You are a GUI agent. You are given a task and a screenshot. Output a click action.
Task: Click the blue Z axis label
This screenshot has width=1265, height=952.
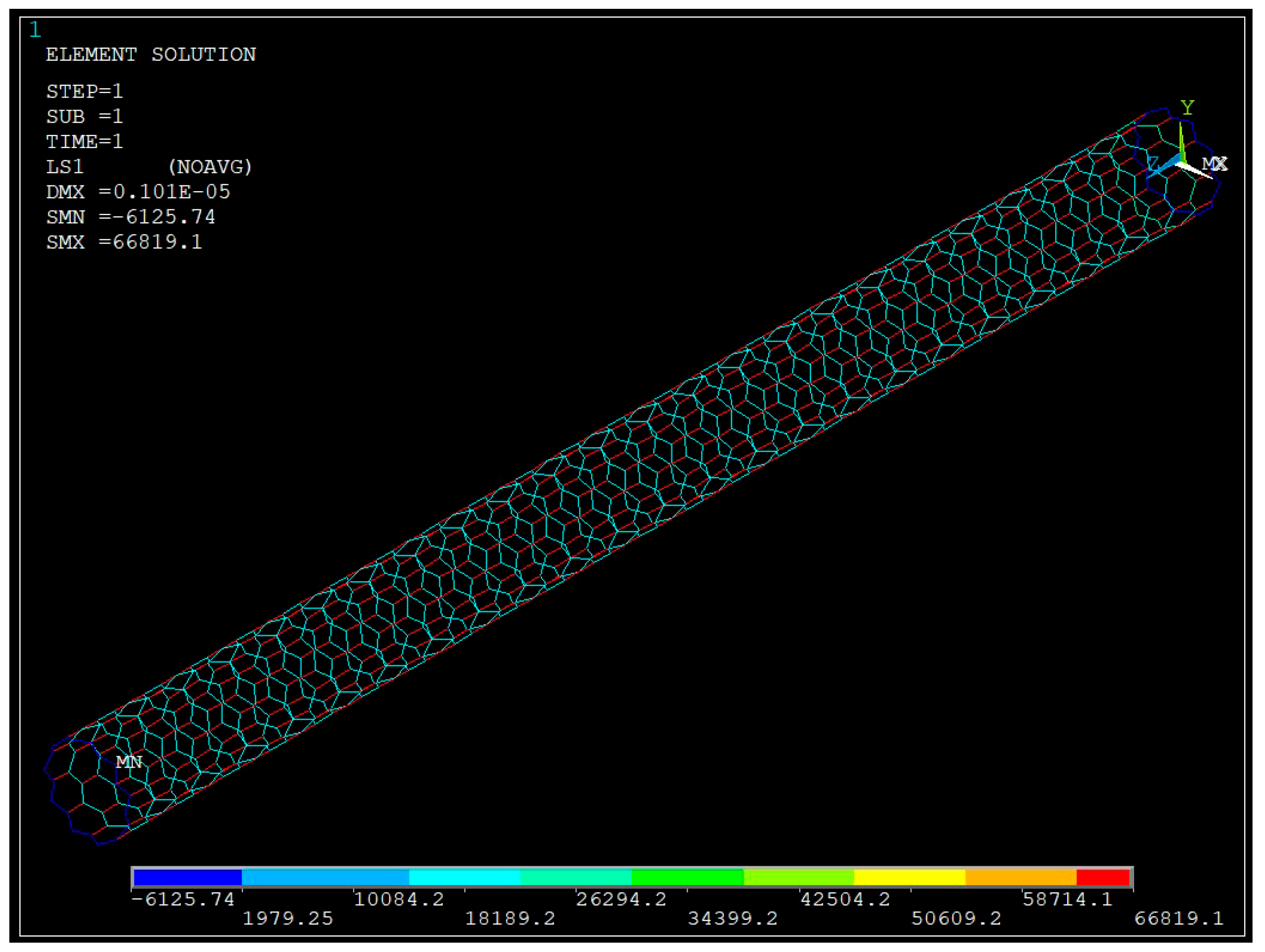pyautogui.click(x=1153, y=164)
